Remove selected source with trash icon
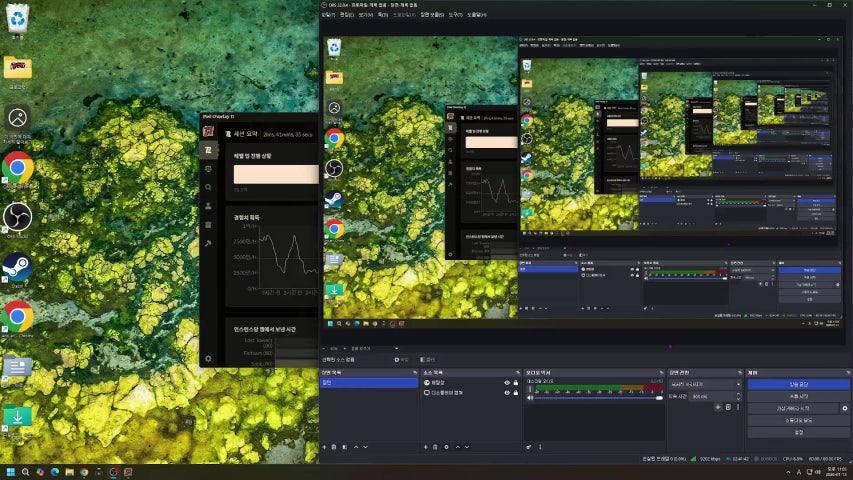The height and width of the screenshot is (480, 853). 435,447
